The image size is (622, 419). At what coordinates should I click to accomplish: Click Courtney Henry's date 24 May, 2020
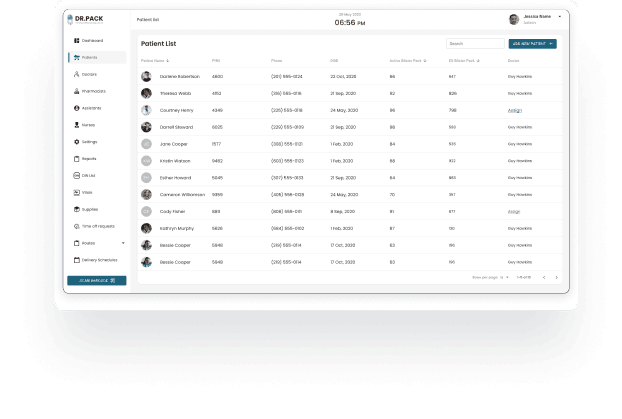pos(344,110)
